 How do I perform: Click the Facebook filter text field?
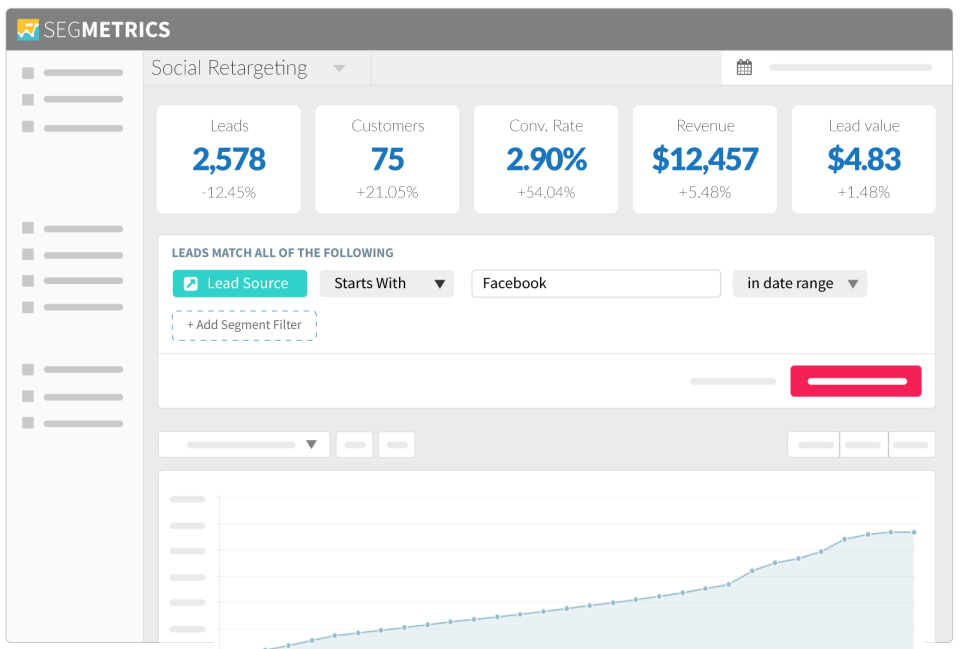click(596, 283)
